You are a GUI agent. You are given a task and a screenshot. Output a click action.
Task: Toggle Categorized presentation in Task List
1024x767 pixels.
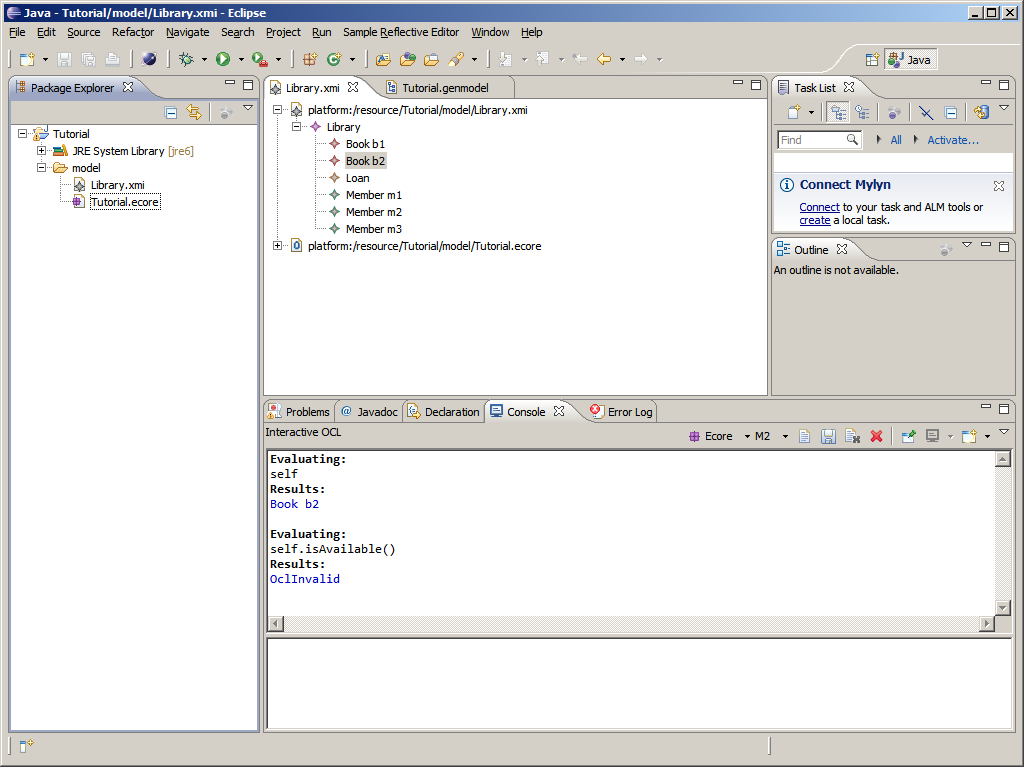click(x=838, y=112)
